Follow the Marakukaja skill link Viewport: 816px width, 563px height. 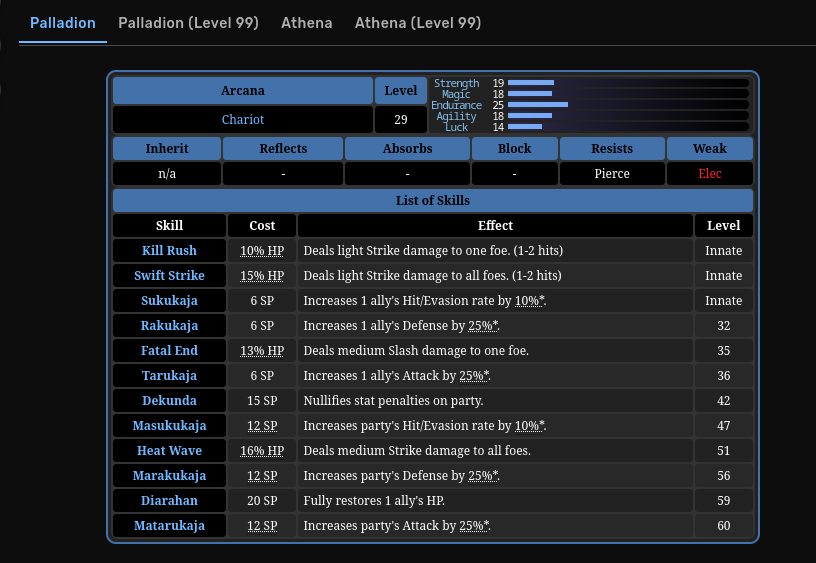point(169,476)
